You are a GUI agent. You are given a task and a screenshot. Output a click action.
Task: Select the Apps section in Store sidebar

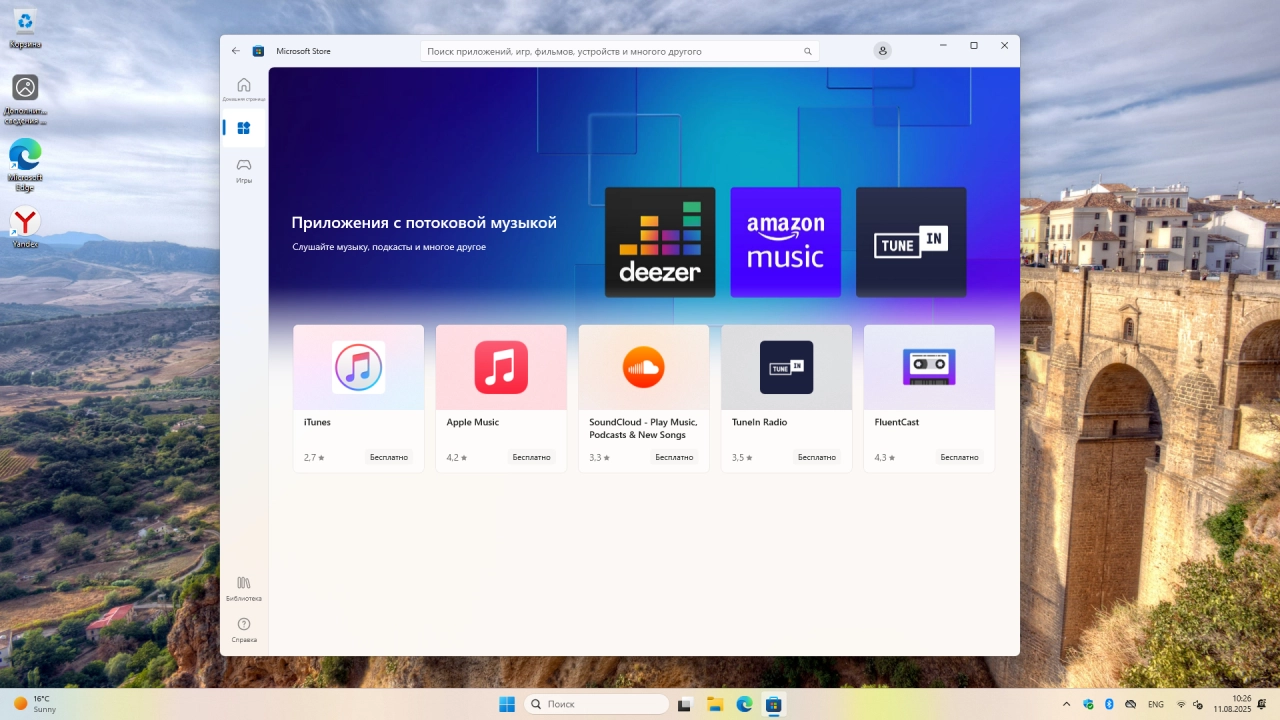[x=244, y=128]
